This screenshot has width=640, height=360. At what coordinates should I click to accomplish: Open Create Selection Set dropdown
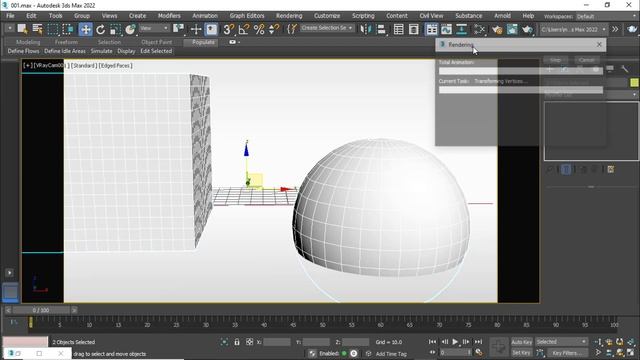pos(327,28)
